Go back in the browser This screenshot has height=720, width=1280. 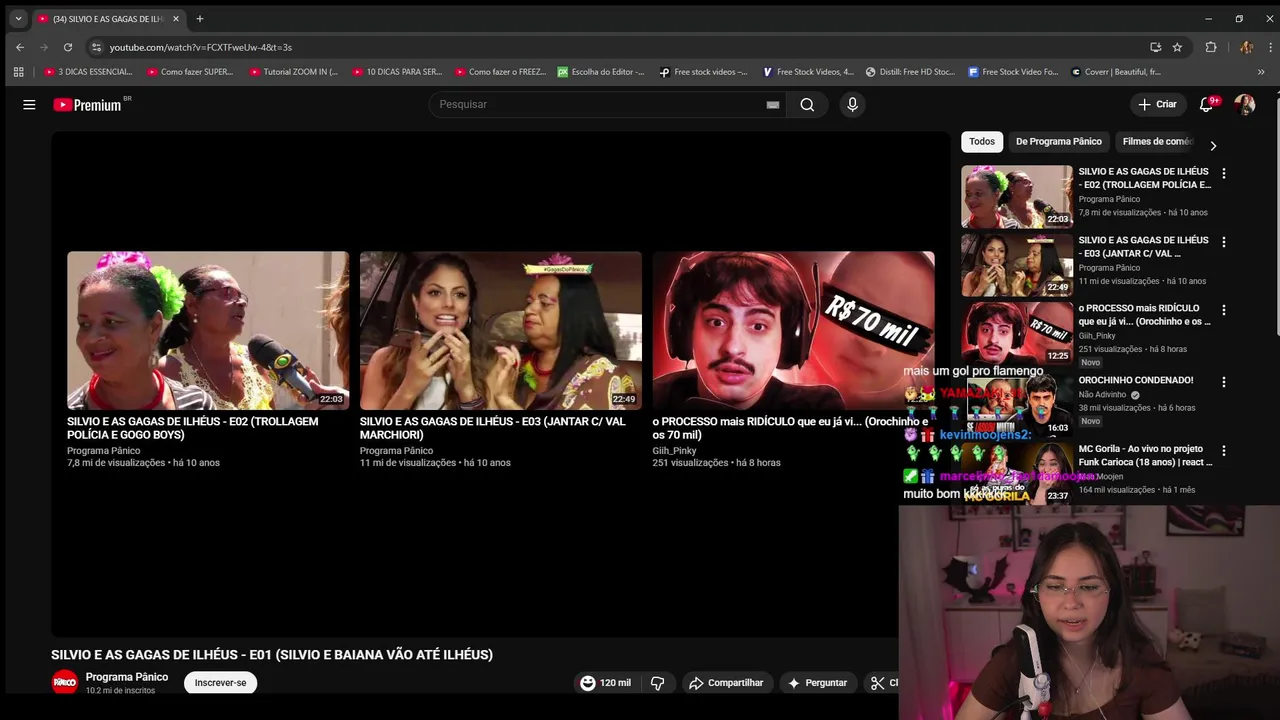click(x=20, y=47)
